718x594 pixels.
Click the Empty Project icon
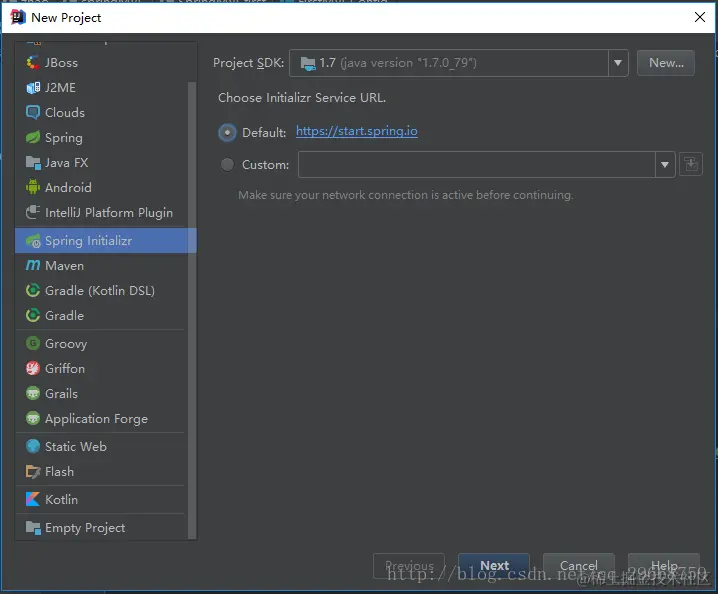(33, 528)
